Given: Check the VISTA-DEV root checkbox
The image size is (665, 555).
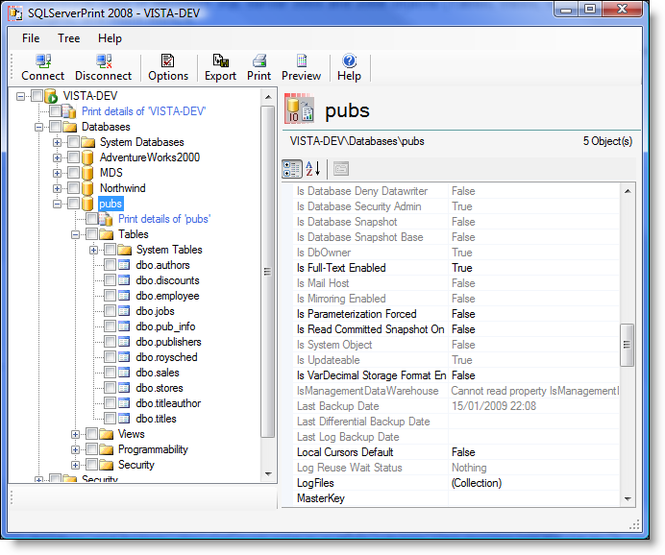Looking at the screenshot, I should (x=37, y=96).
